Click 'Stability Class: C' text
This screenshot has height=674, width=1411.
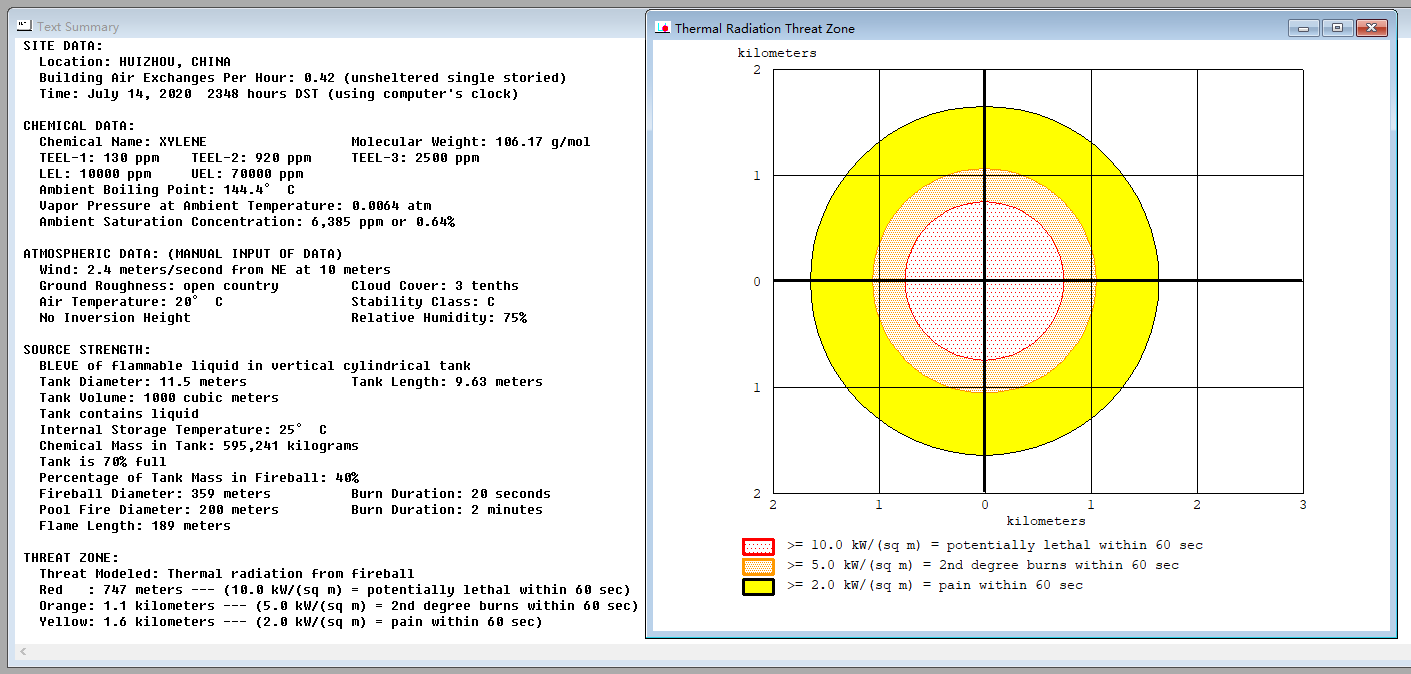pyautogui.click(x=423, y=302)
